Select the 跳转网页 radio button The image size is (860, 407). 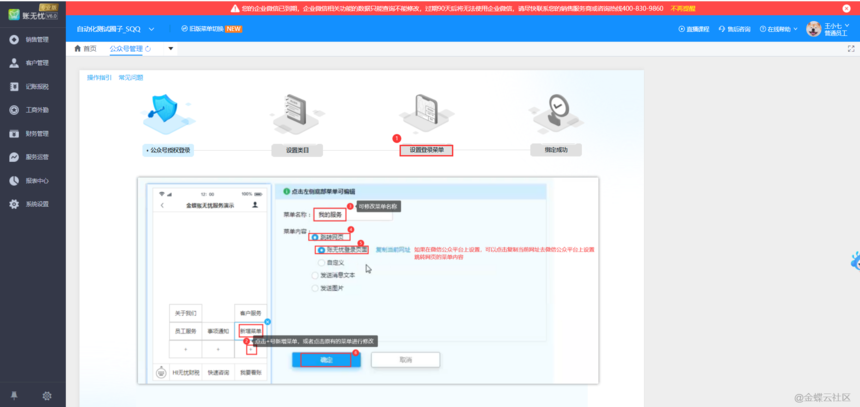315,238
